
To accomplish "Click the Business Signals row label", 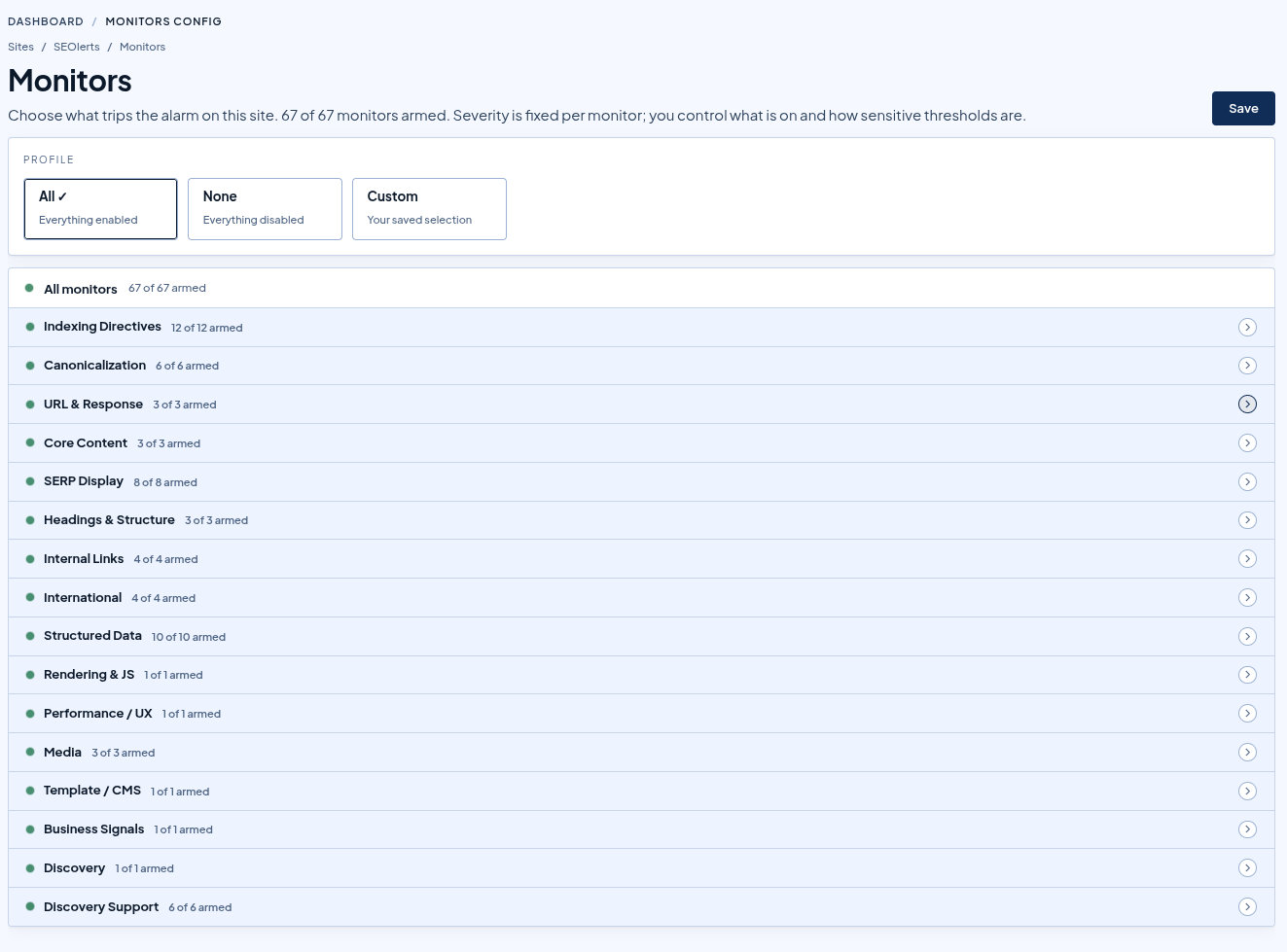I will (93, 829).
